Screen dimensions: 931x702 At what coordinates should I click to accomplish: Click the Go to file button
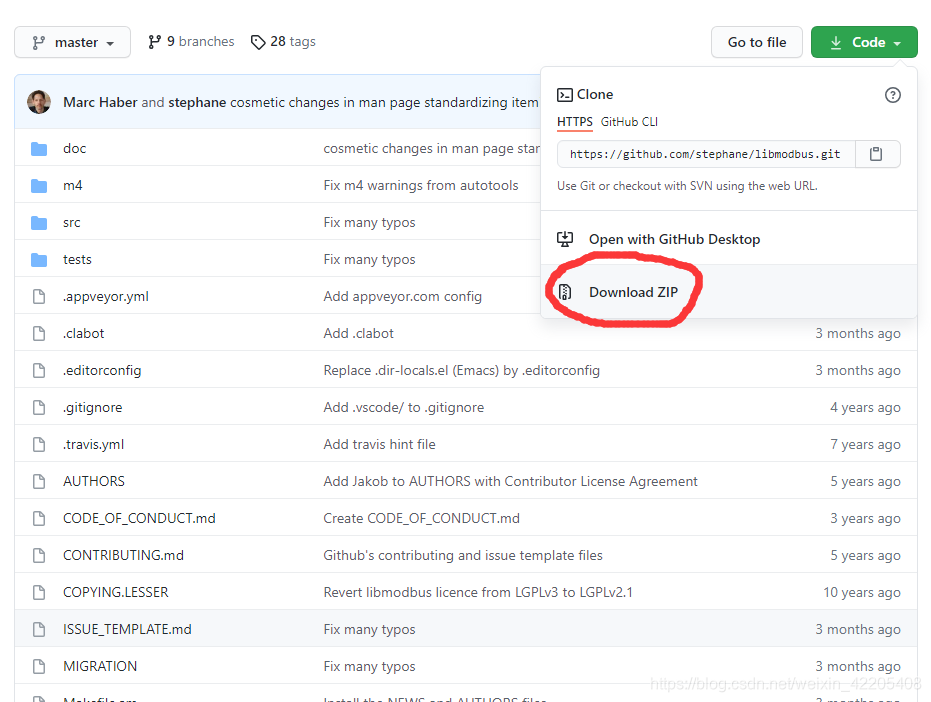[757, 42]
